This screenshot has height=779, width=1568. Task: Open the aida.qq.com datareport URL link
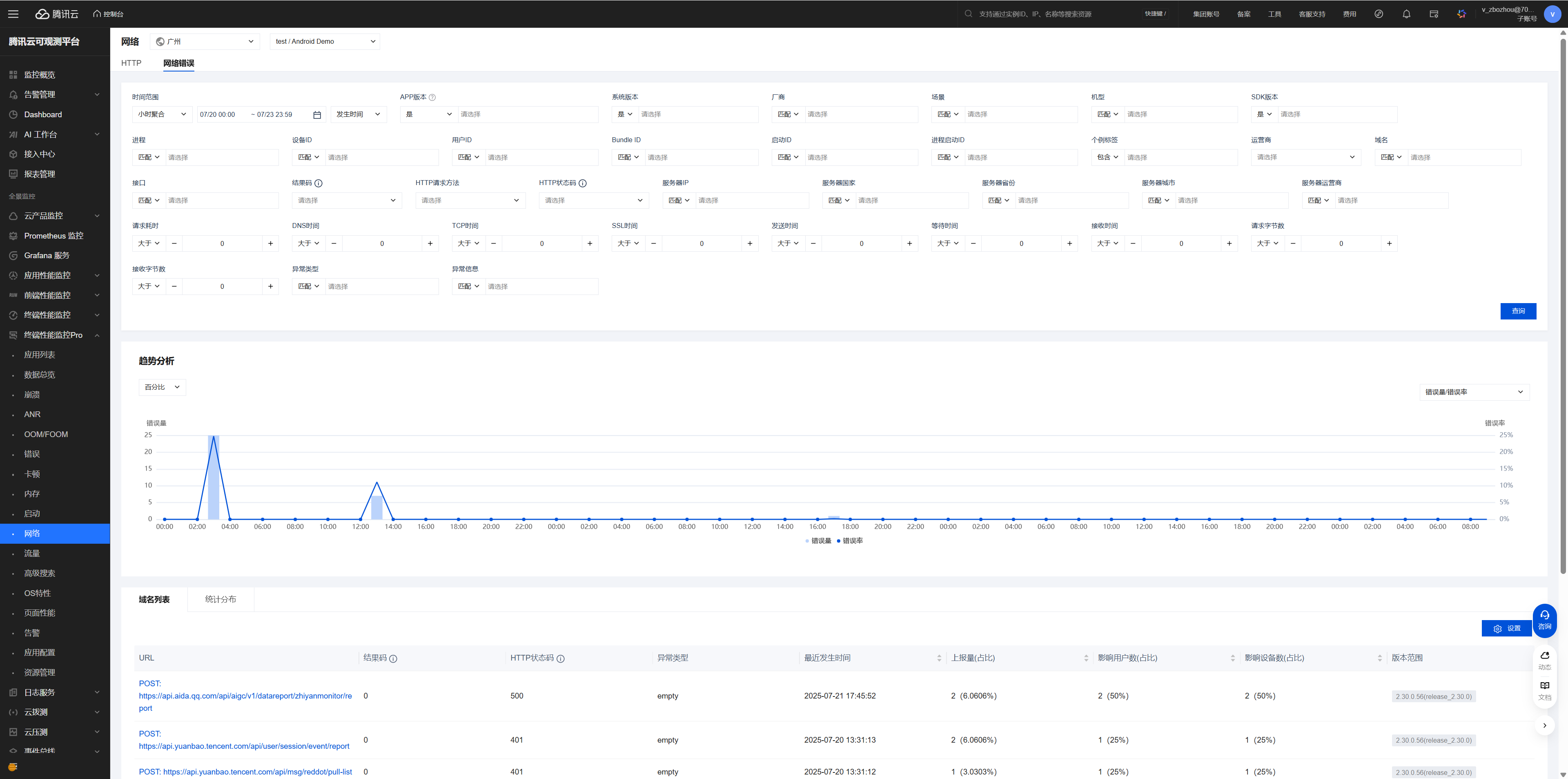[x=245, y=696]
